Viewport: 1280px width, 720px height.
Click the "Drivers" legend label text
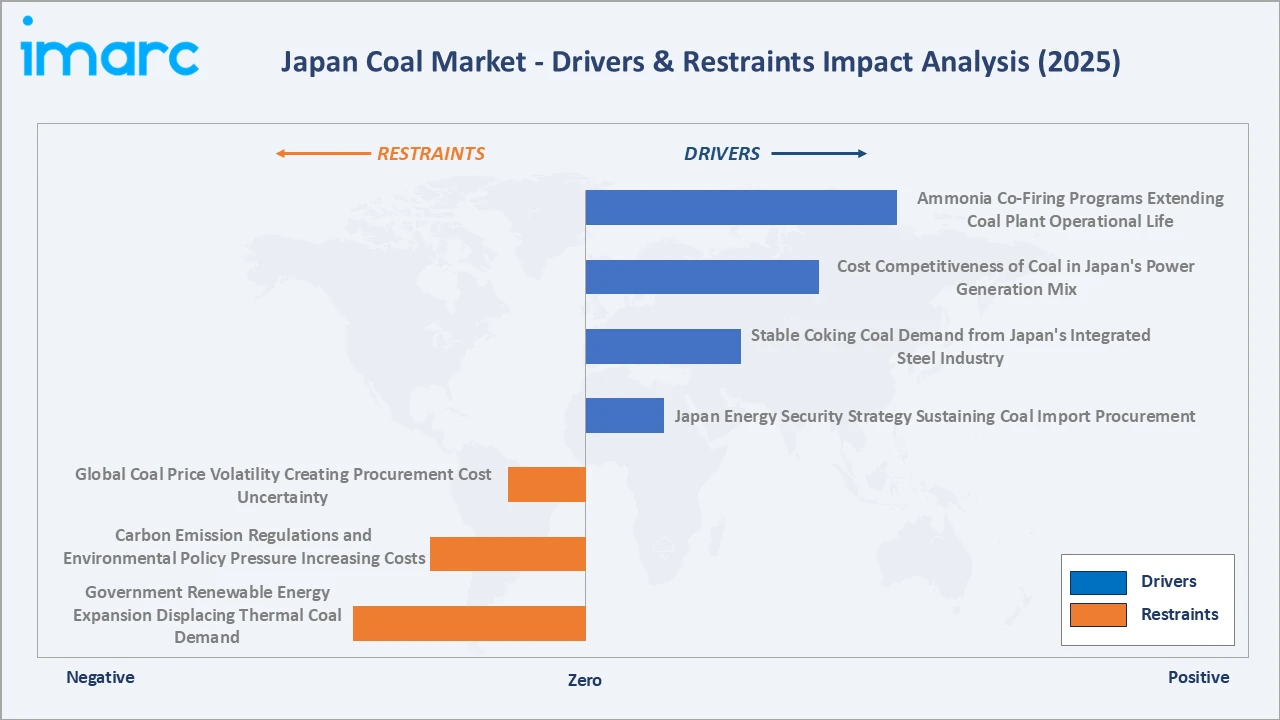coord(1168,582)
